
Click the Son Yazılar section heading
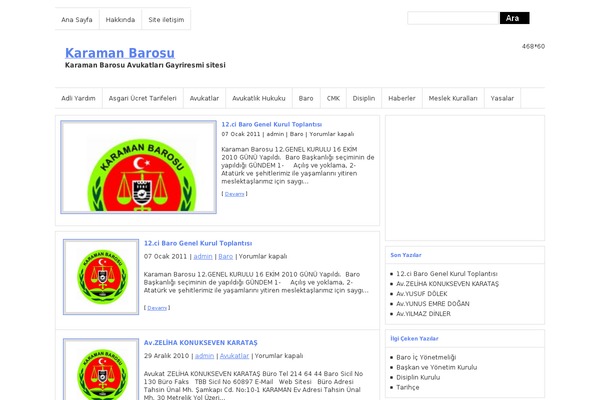pos(406,255)
